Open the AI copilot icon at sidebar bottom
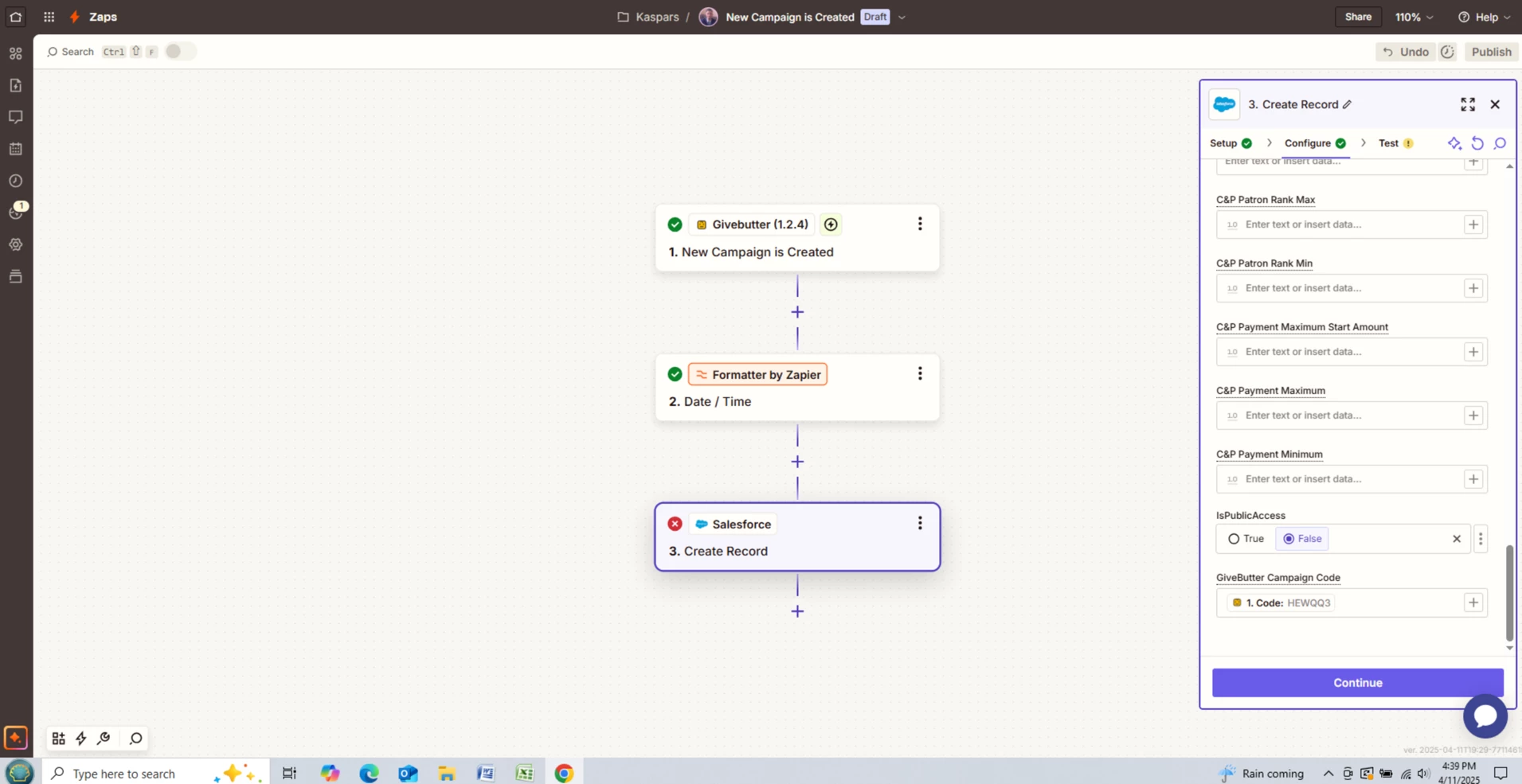Image resolution: width=1522 pixels, height=784 pixels. click(15, 738)
